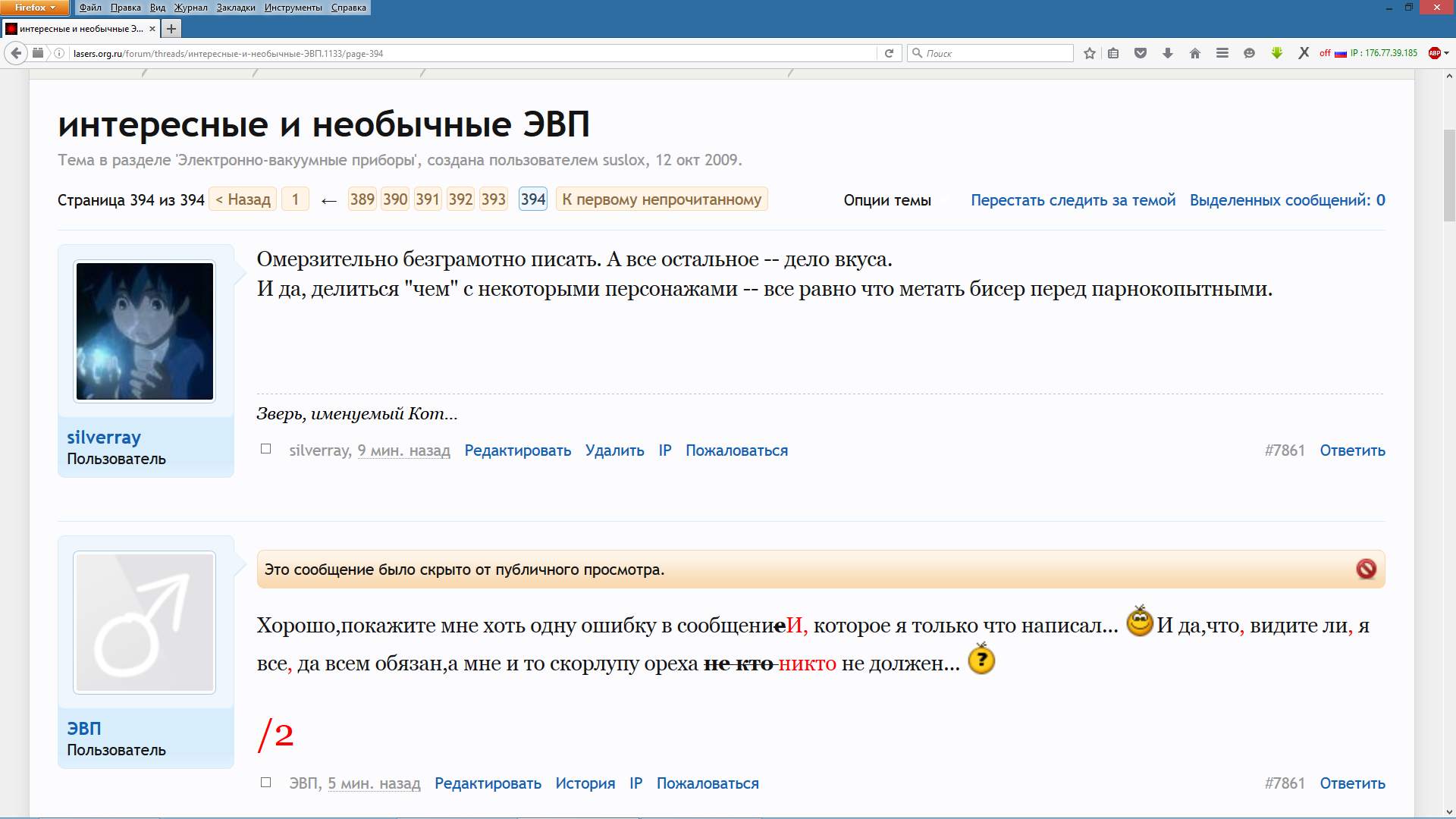1456x819 pixels.
Task: Click the red hidden-message prohibition icon
Action: coord(1366,569)
